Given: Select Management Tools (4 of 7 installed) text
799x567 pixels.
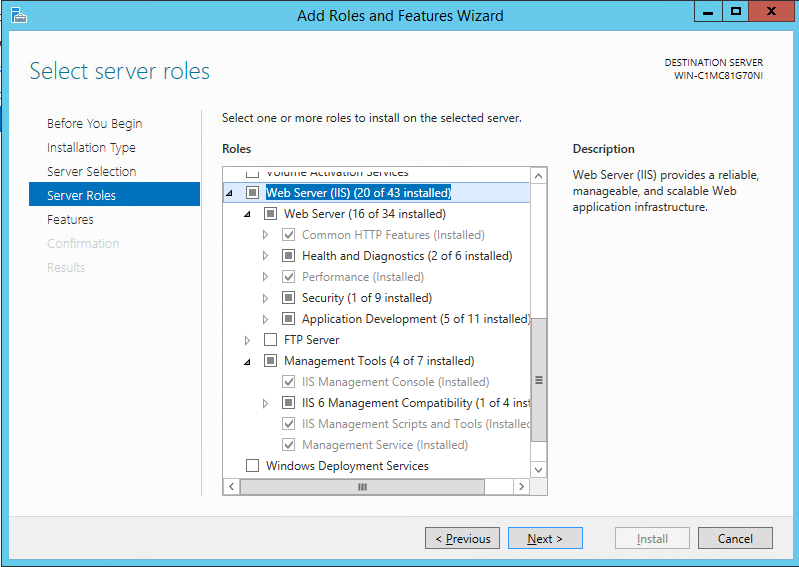Looking at the screenshot, I should coord(379,361).
